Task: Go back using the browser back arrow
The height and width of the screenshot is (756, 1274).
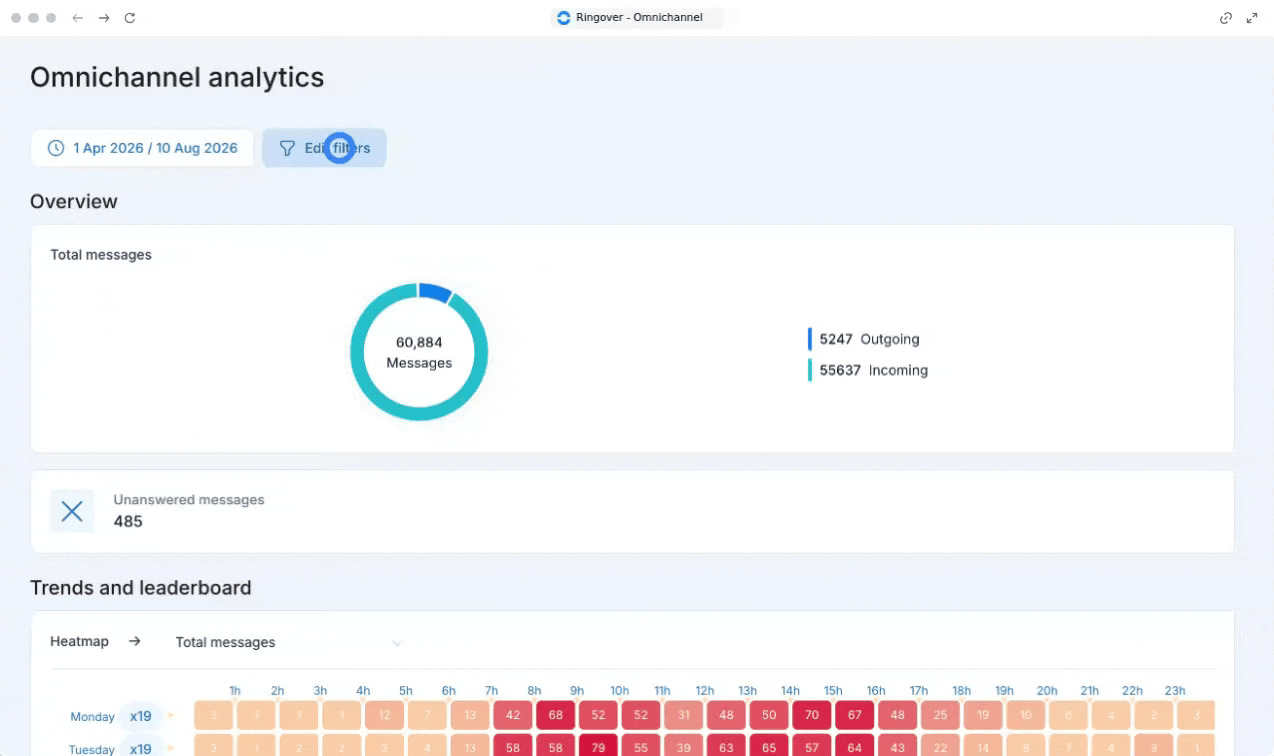Action: pyautogui.click(x=78, y=18)
